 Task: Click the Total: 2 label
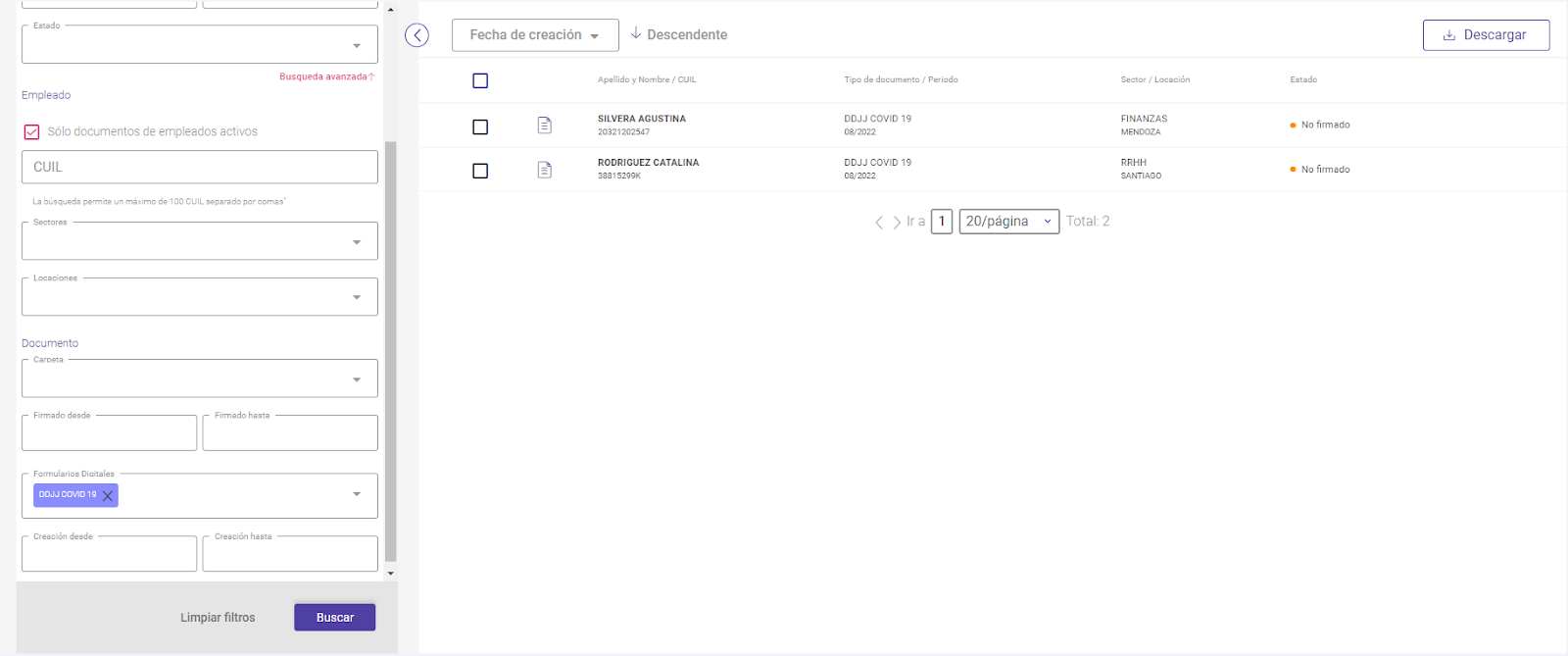pyautogui.click(x=1088, y=222)
